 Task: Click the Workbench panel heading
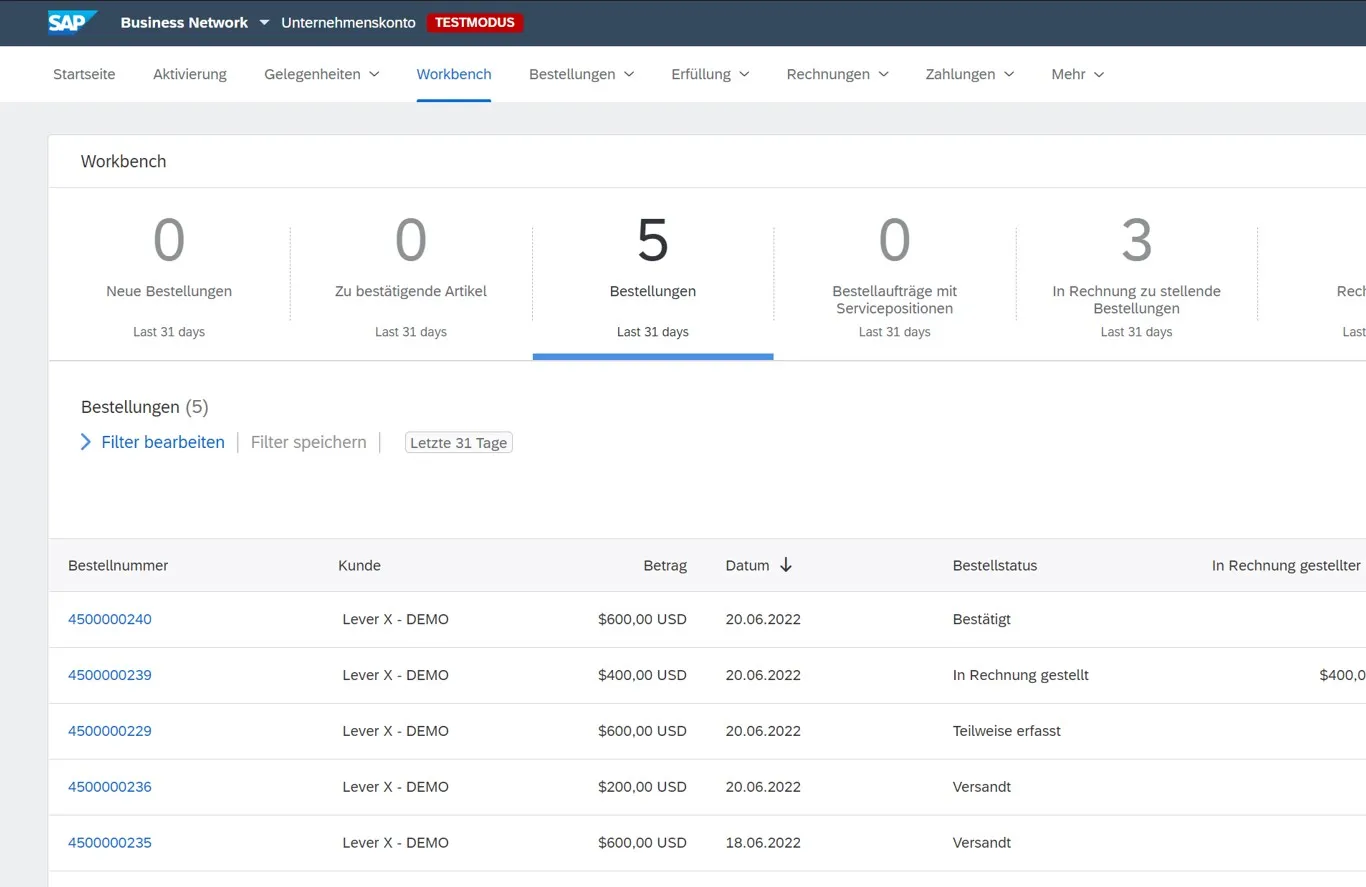123,161
